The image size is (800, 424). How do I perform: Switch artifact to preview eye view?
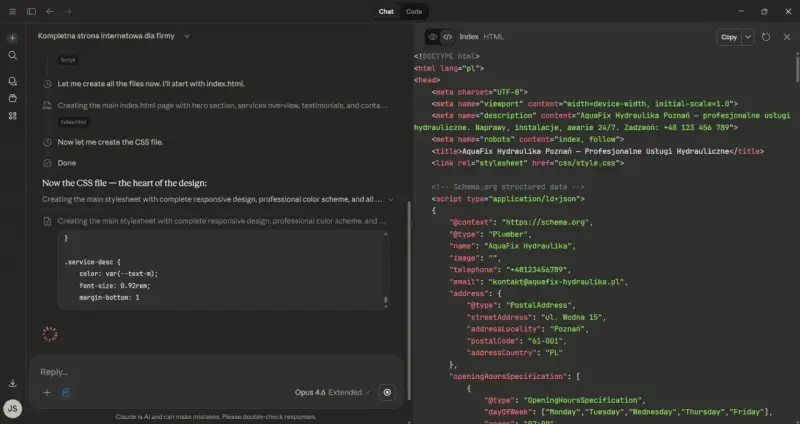[x=433, y=37]
